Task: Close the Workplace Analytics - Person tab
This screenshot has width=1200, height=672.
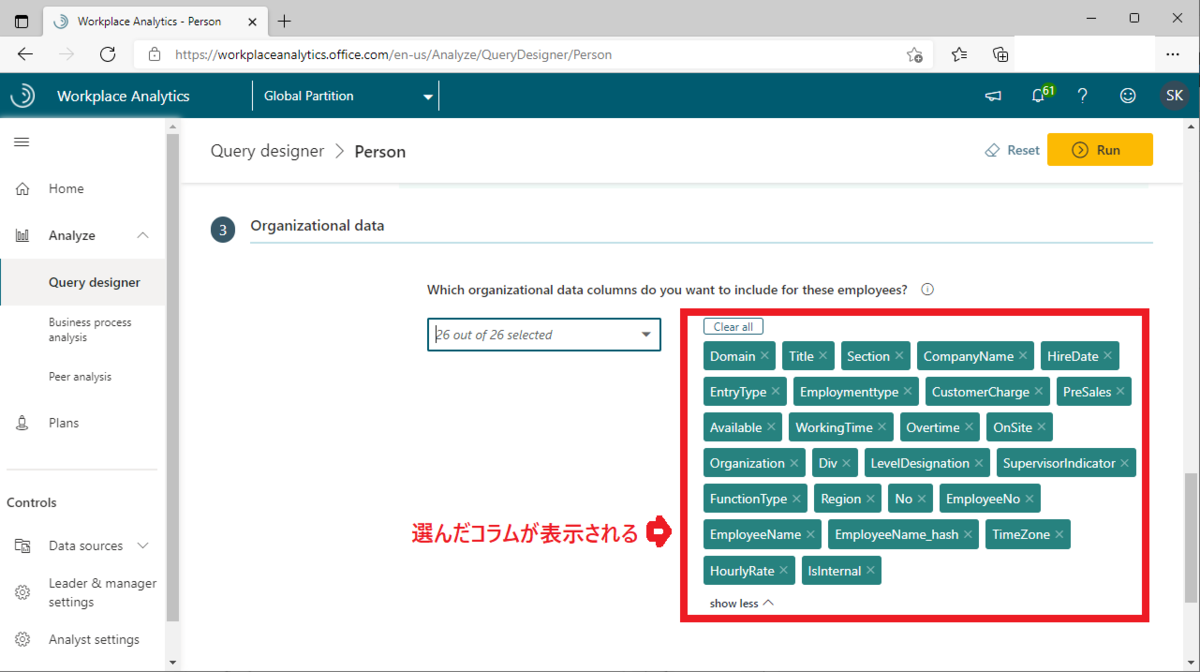Action: tap(252, 21)
